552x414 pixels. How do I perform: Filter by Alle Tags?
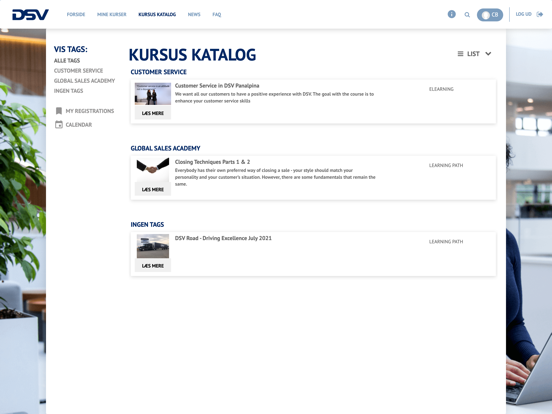(x=67, y=61)
